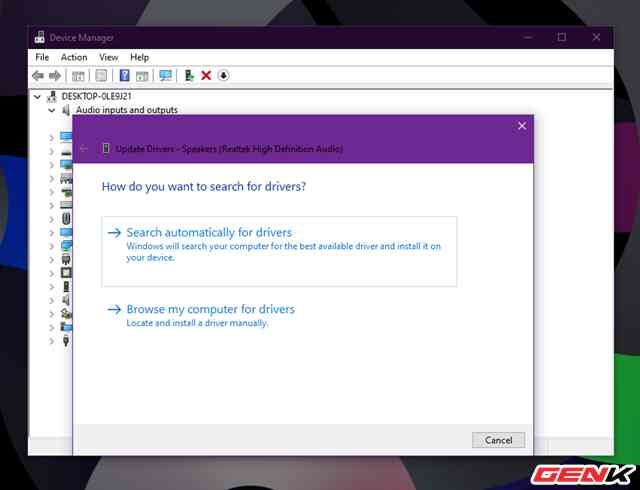This screenshot has width=640, height=490.
Task: Click the Device Manager title bar app icon
Action: click(40, 38)
